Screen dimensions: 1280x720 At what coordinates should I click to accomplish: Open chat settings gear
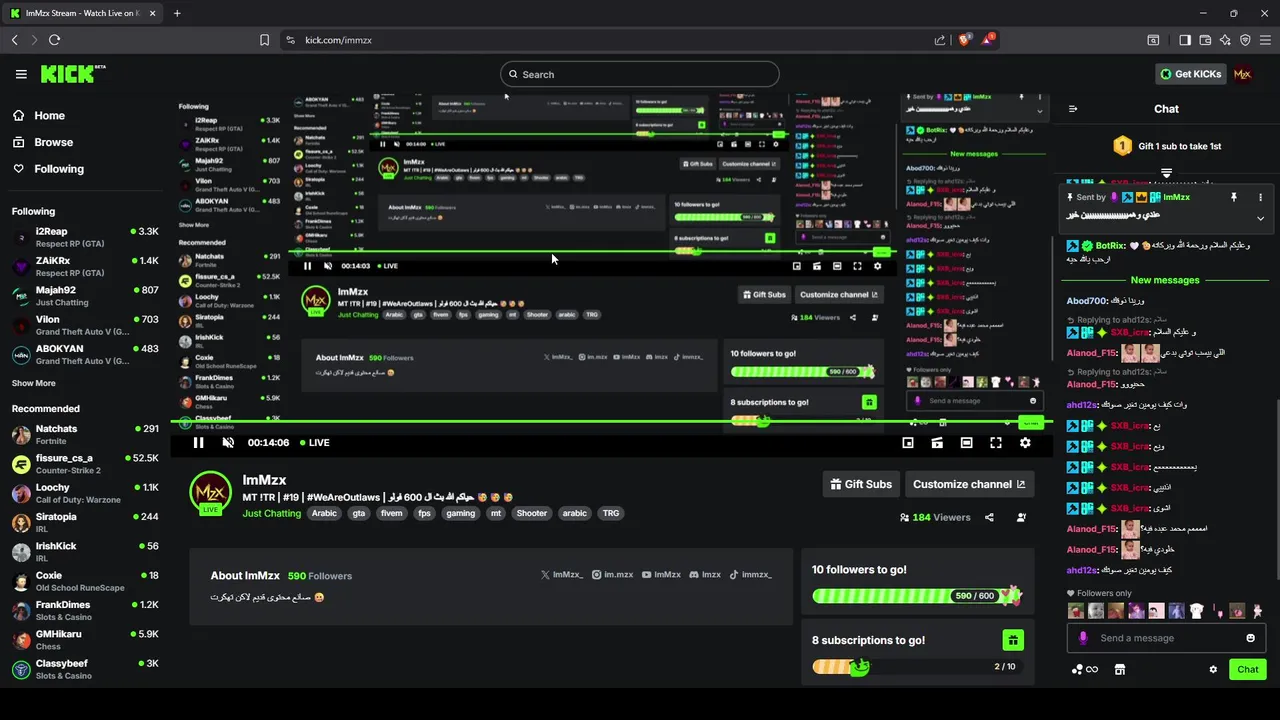[1213, 669]
